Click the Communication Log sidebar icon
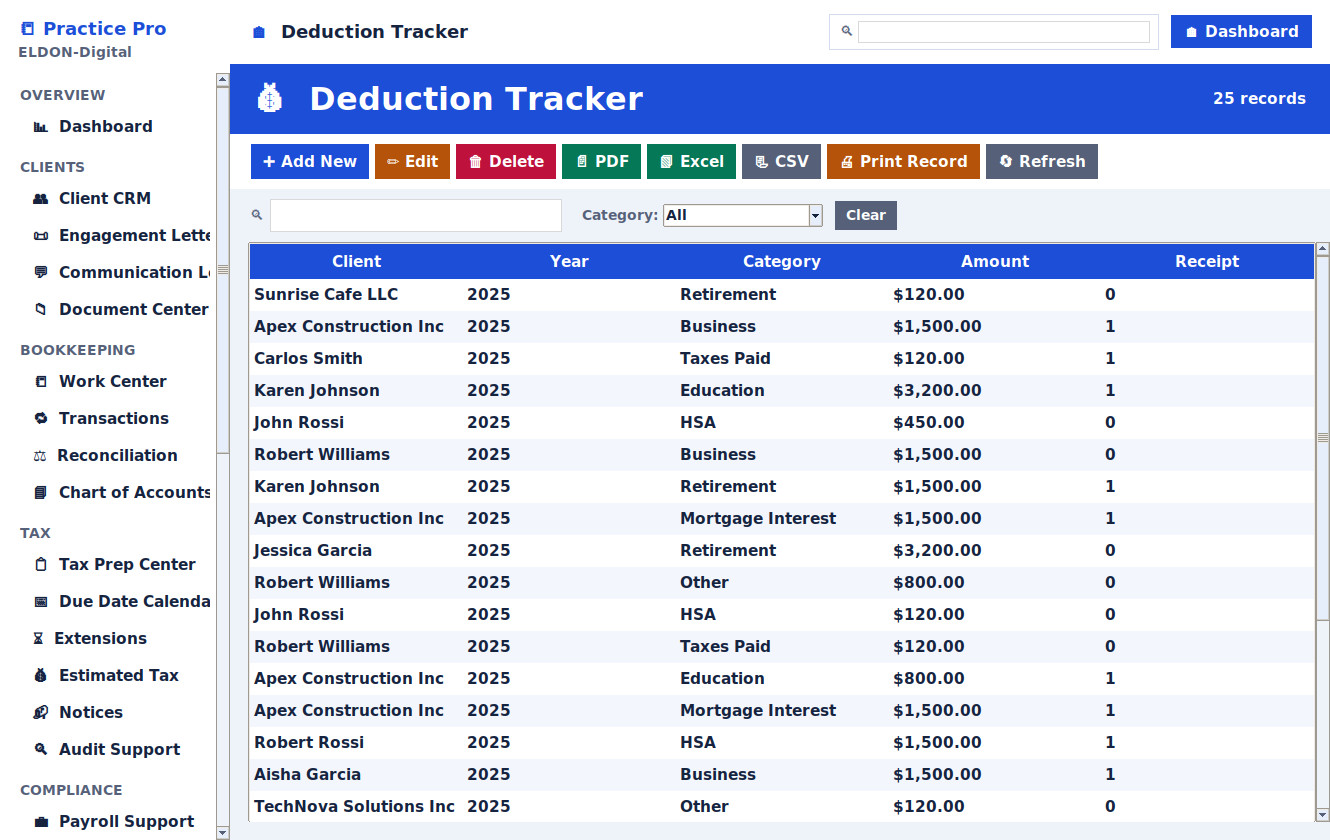 click(41, 273)
